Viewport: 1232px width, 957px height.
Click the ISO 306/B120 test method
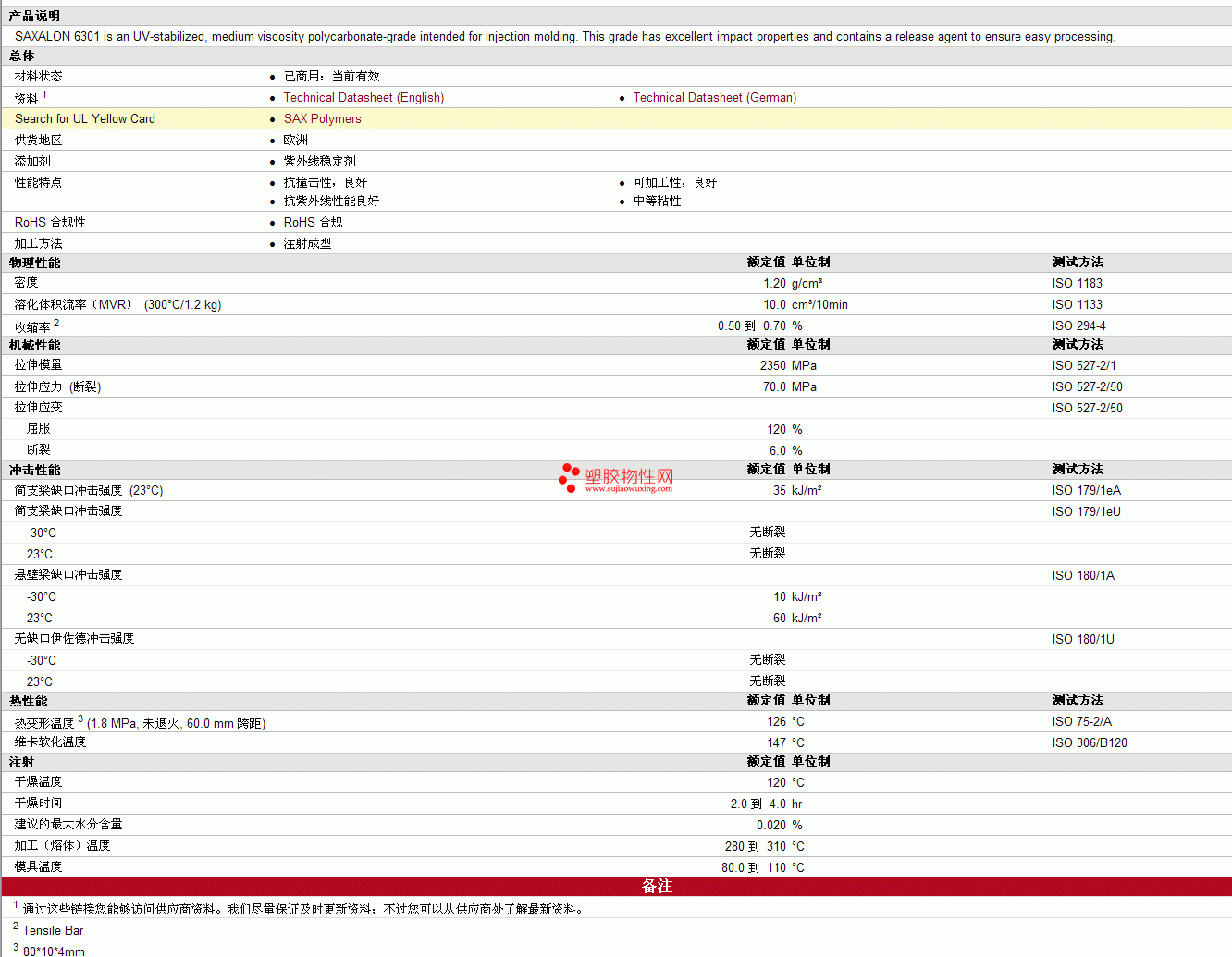pos(1090,743)
